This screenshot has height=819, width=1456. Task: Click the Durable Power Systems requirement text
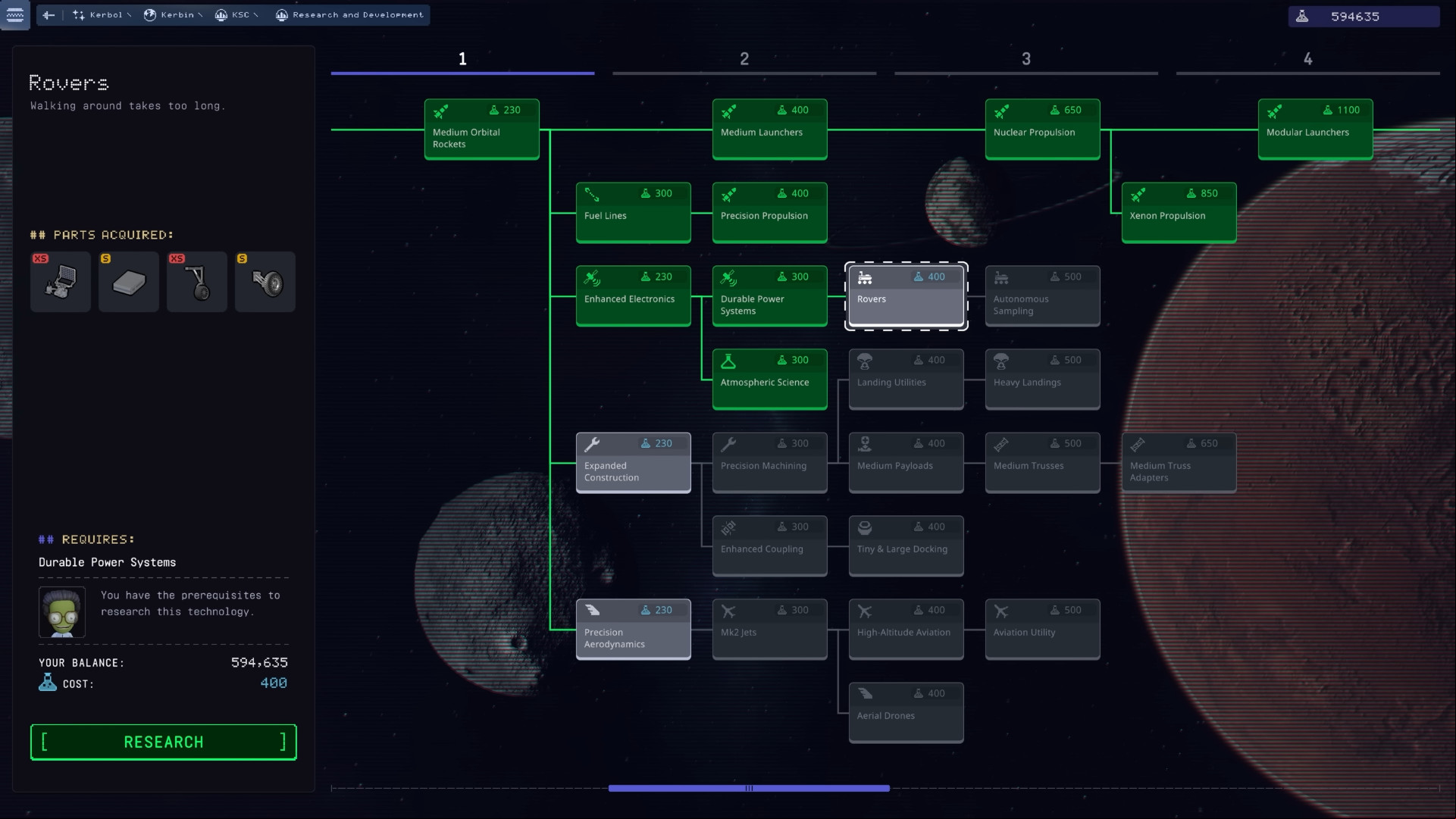click(x=108, y=562)
